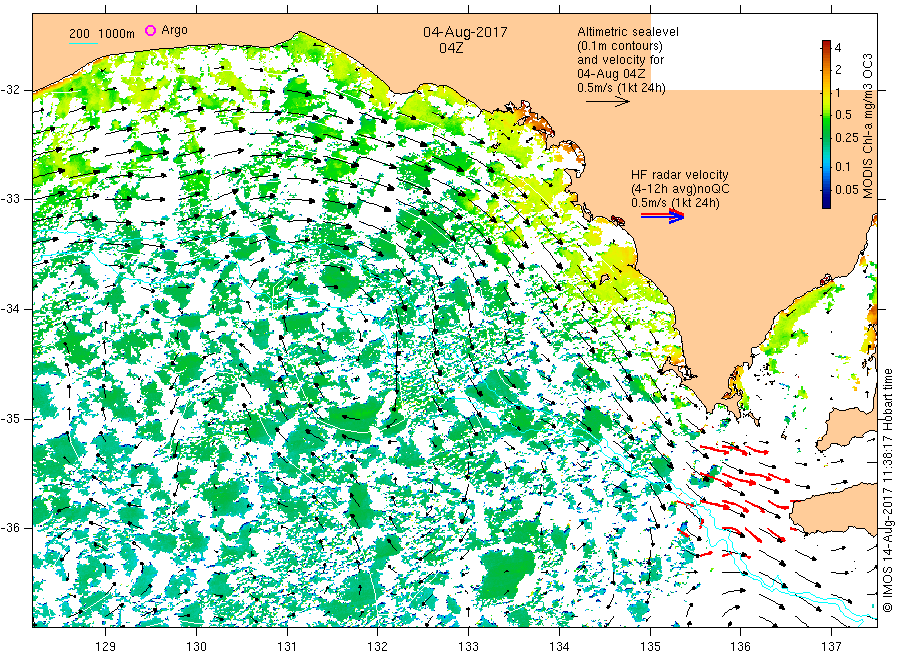The width and height of the screenshot is (900, 660).
Task: Click the black altimetric velocity scale arrow
Action: 608,102
